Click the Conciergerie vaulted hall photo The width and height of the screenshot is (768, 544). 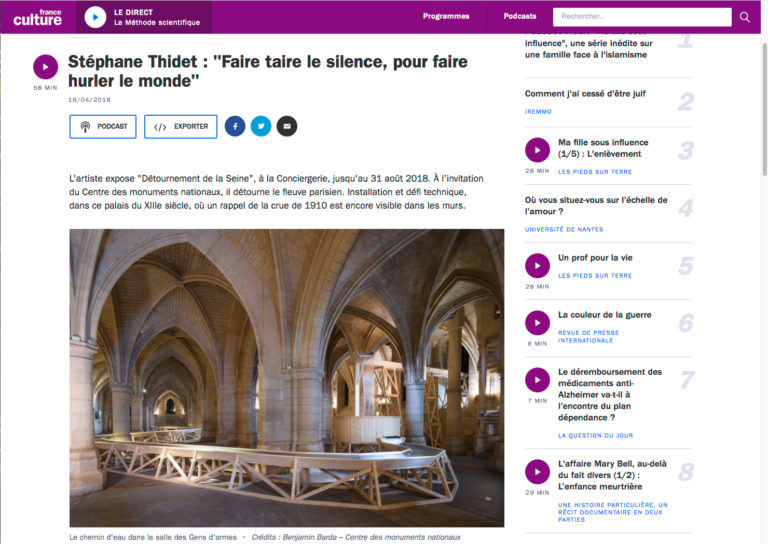point(287,378)
